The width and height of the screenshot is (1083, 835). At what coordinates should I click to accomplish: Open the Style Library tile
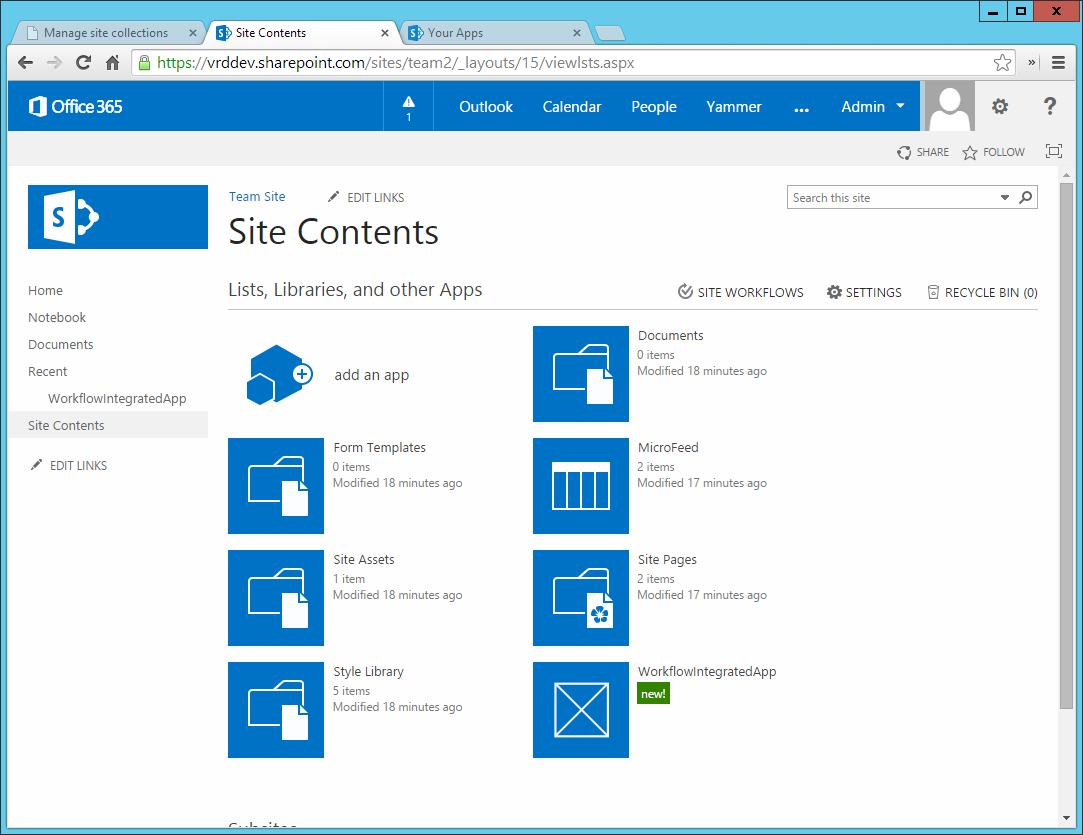(276, 710)
